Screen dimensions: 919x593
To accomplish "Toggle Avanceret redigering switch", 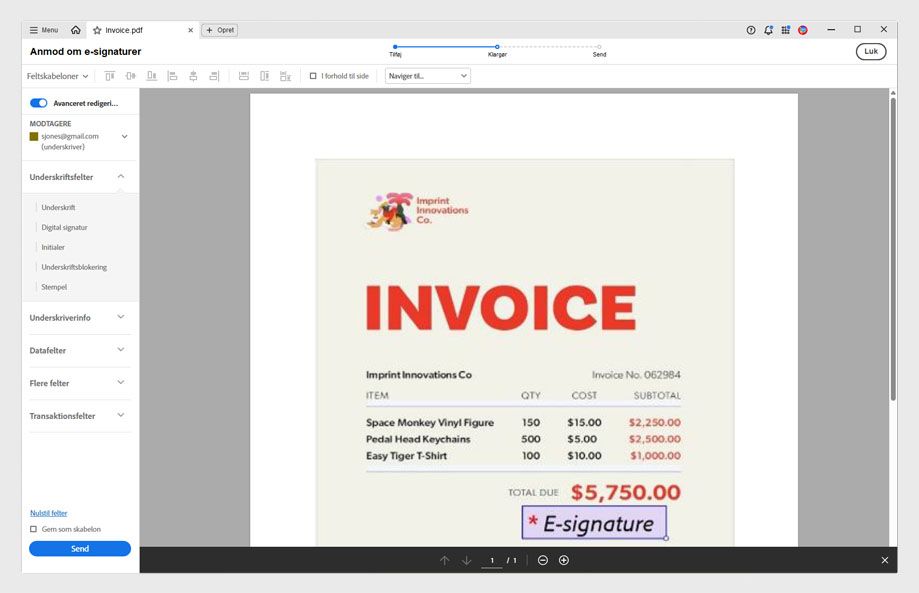I will 39,103.
